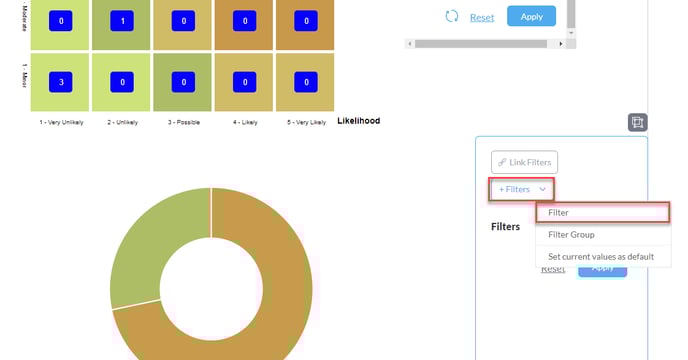Click the Reset link at top
Image resolution: width=688 pixels, height=360 pixels.
coord(482,18)
